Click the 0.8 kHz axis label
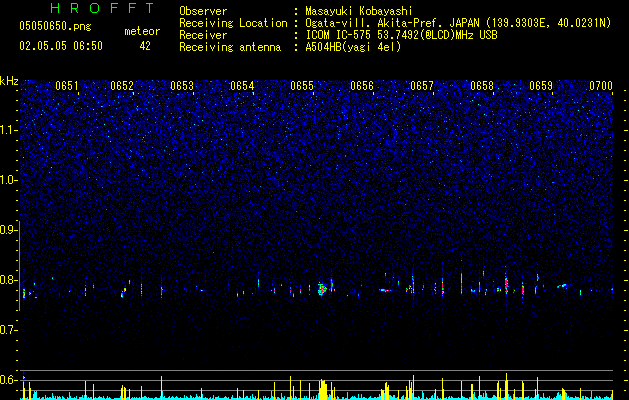 (9, 280)
